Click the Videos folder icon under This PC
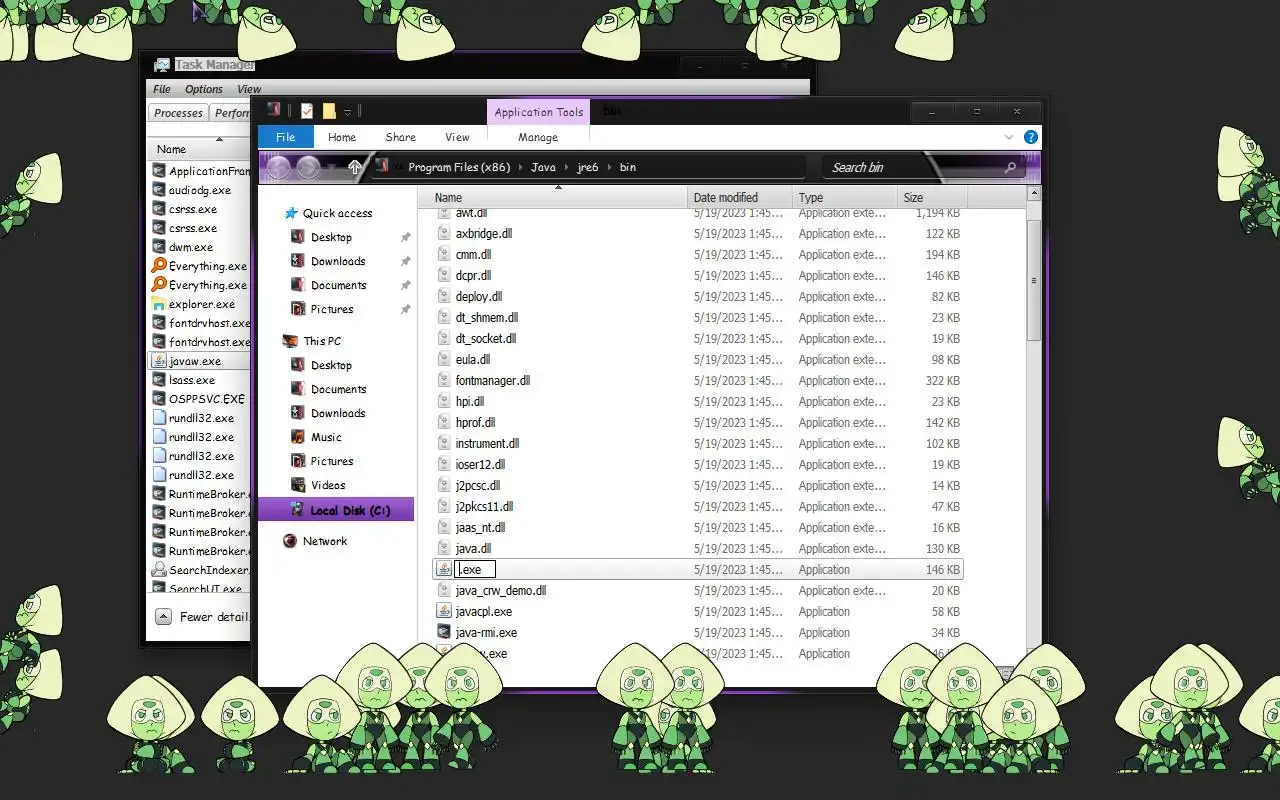 tap(297, 485)
